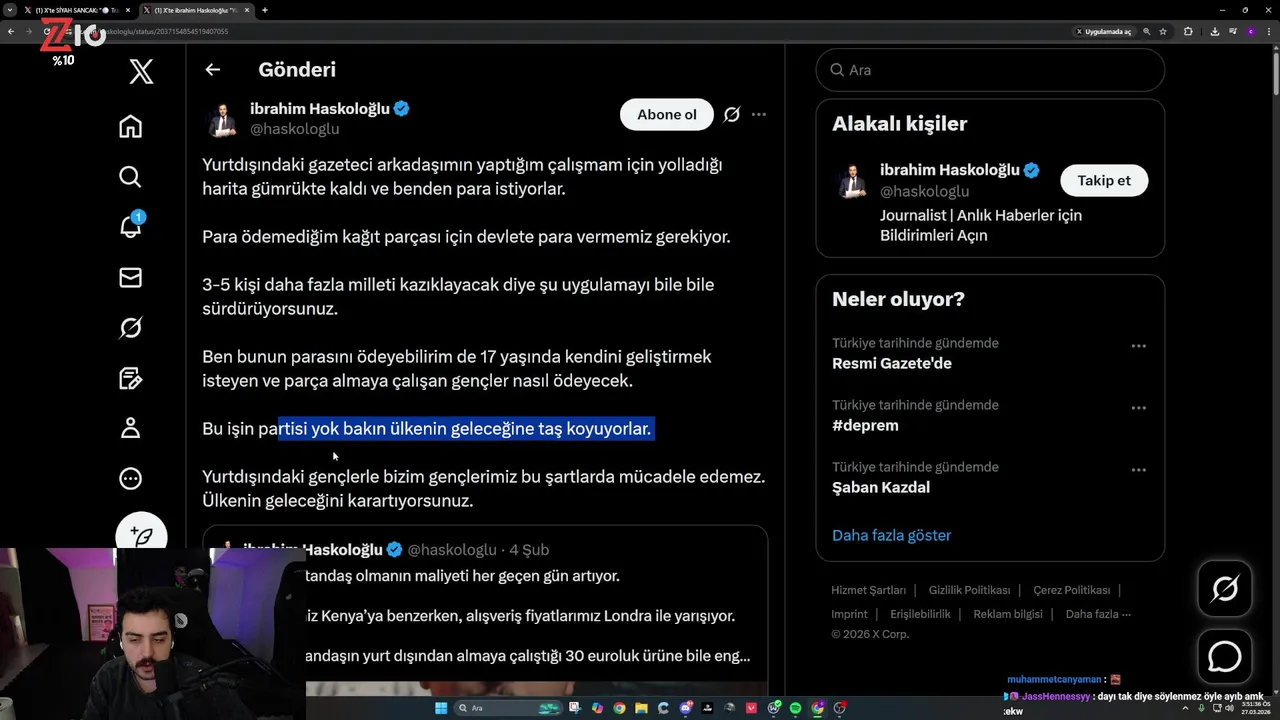
Task: Open browser downloads icon
Action: (1215, 32)
